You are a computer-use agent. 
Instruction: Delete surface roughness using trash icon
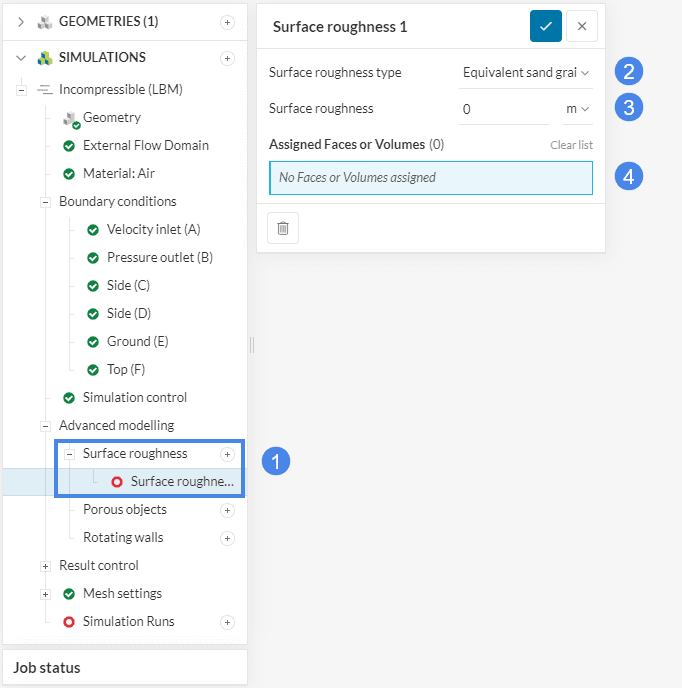pyautogui.click(x=283, y=228)
